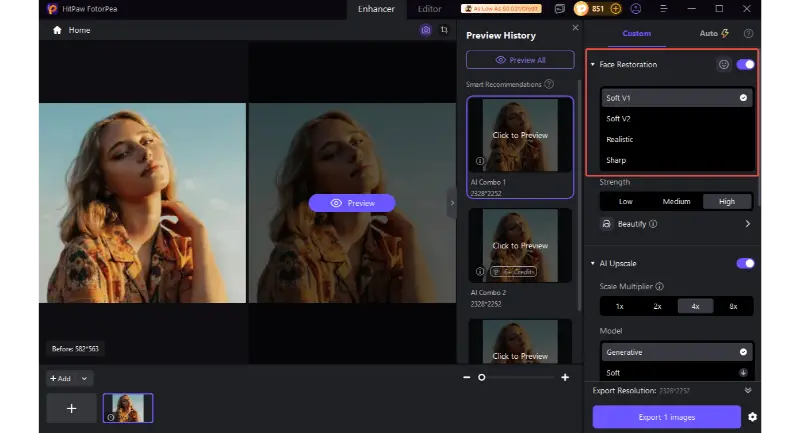Click credits badge on AI Combo 2
This screenshot has height=433, width=800.
pos(513,272)
